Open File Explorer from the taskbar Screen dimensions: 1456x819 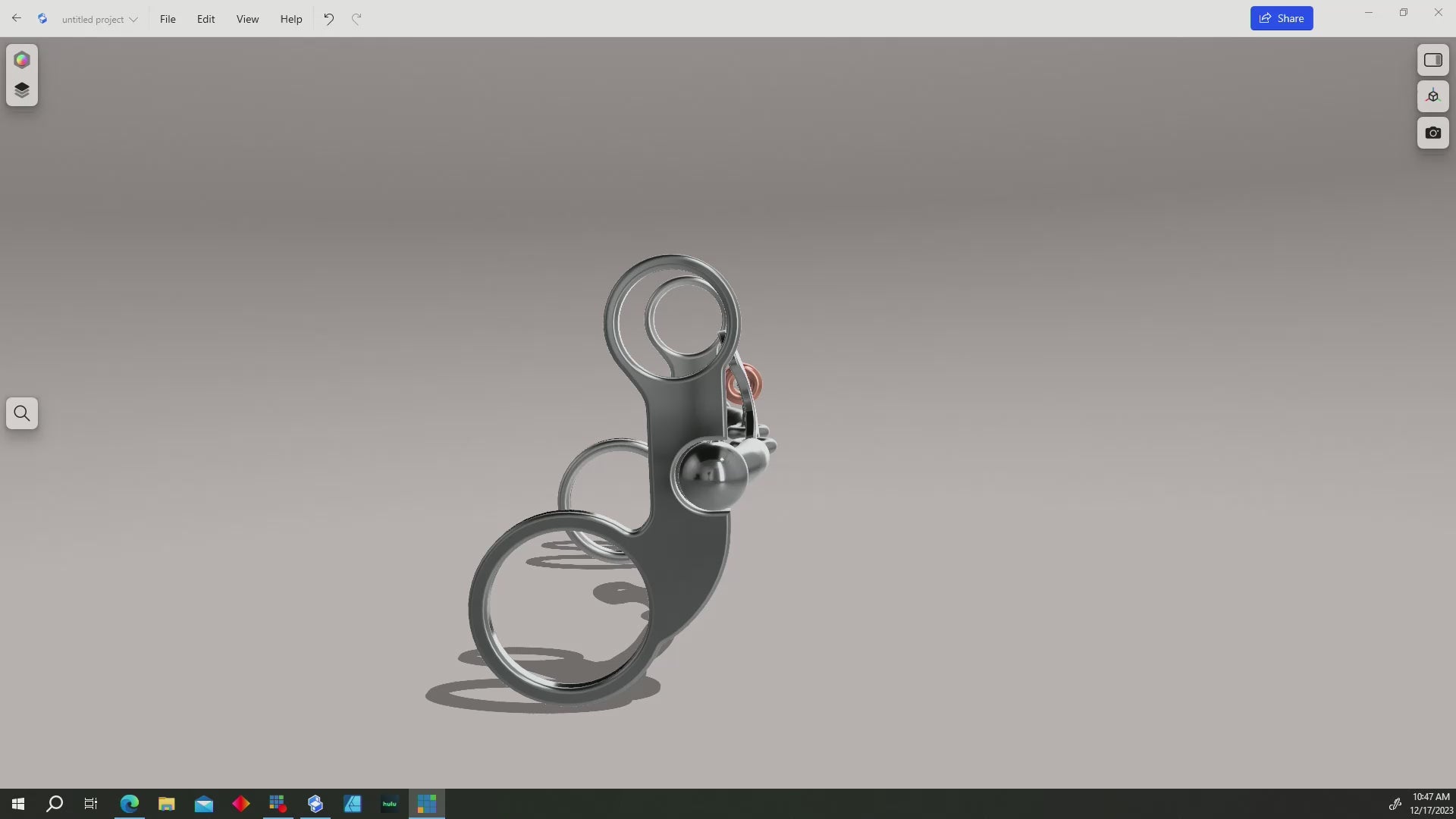pos(167,804)
